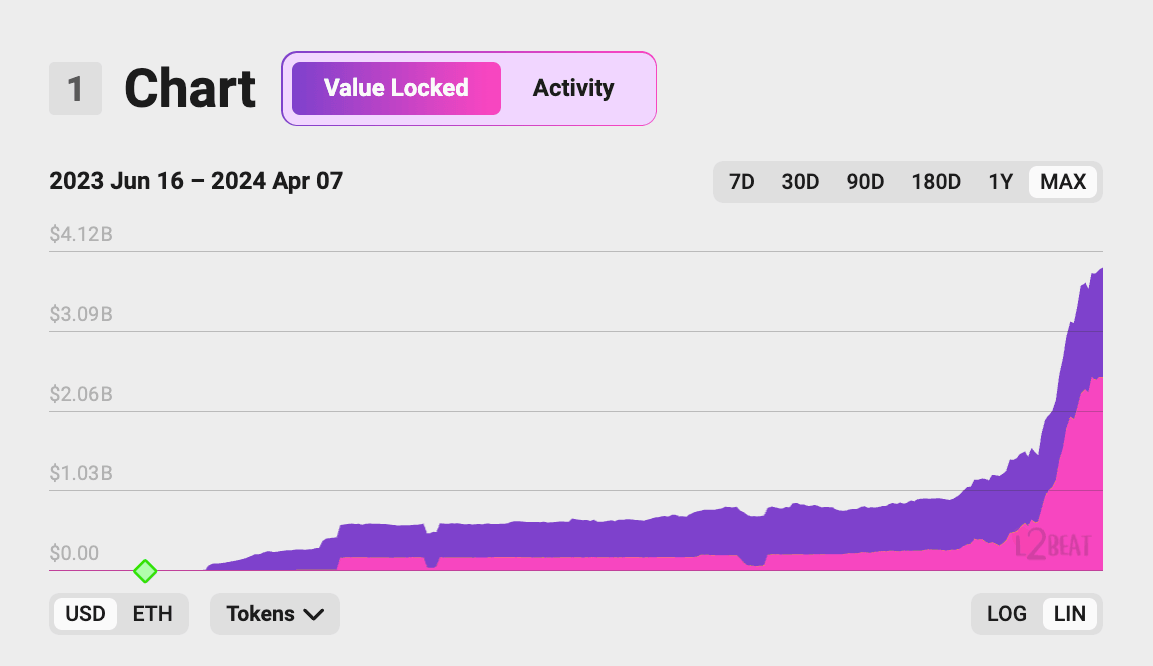Screen dimensions: 1153x666
Task: Select the 180D time range
Action: coord(936,182)
